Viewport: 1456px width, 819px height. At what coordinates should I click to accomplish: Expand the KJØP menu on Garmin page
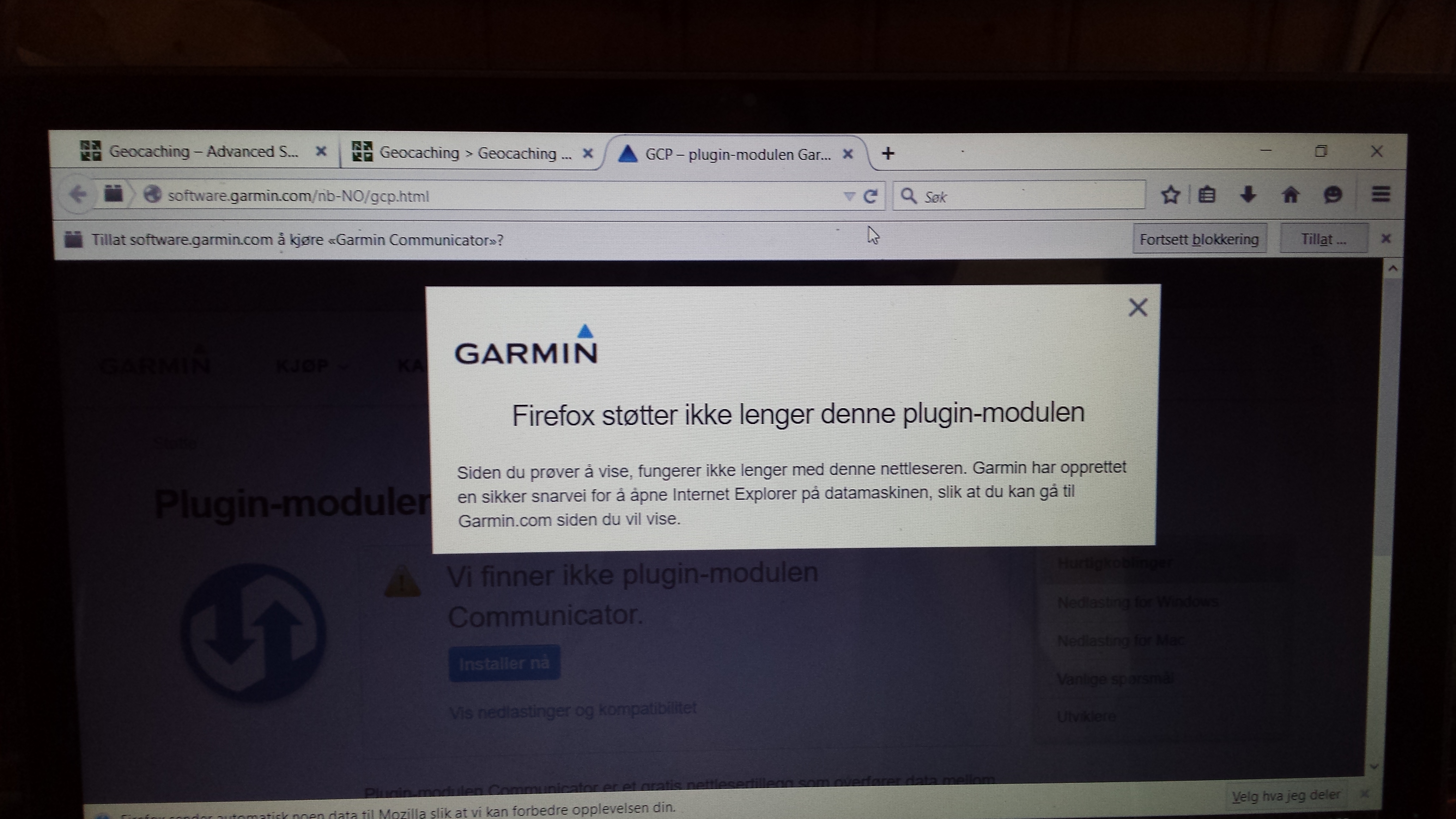tap(312, 366)
